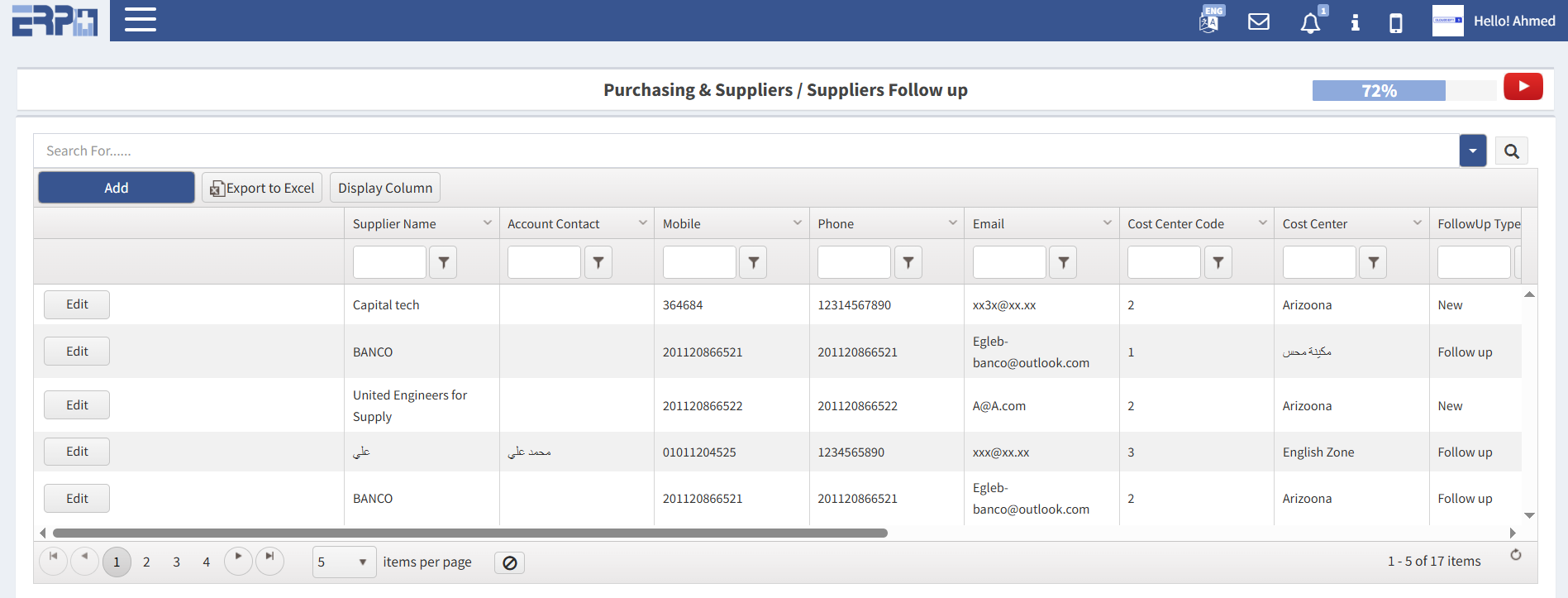Check the notifications bell

(x=1310, y=22)
